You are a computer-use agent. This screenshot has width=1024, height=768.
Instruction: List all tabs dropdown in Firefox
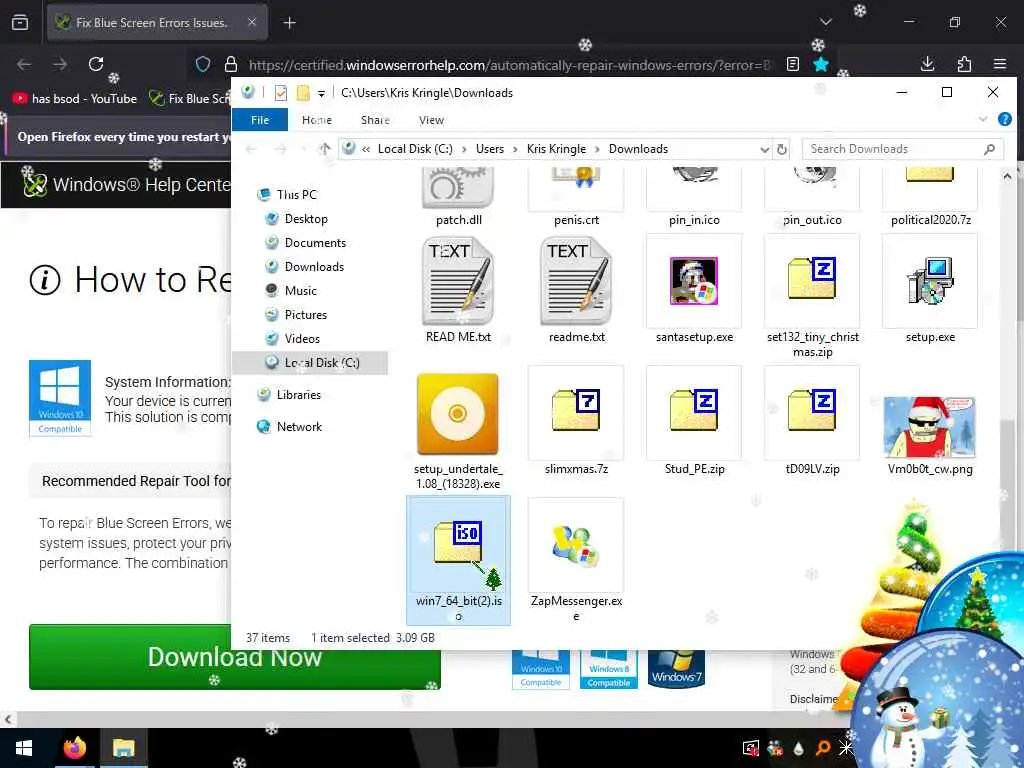pos(825,22)
